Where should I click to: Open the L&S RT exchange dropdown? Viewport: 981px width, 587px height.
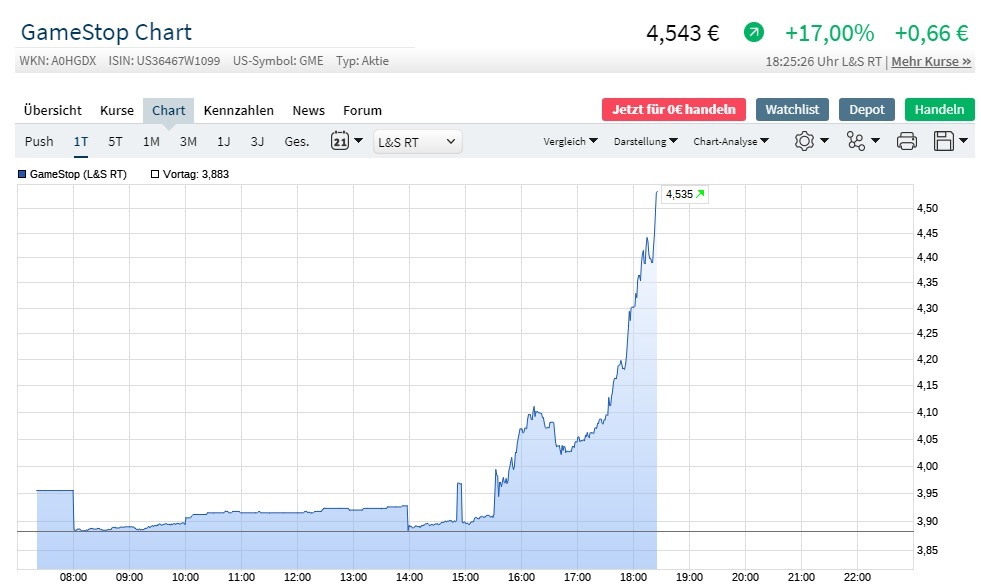417,141
